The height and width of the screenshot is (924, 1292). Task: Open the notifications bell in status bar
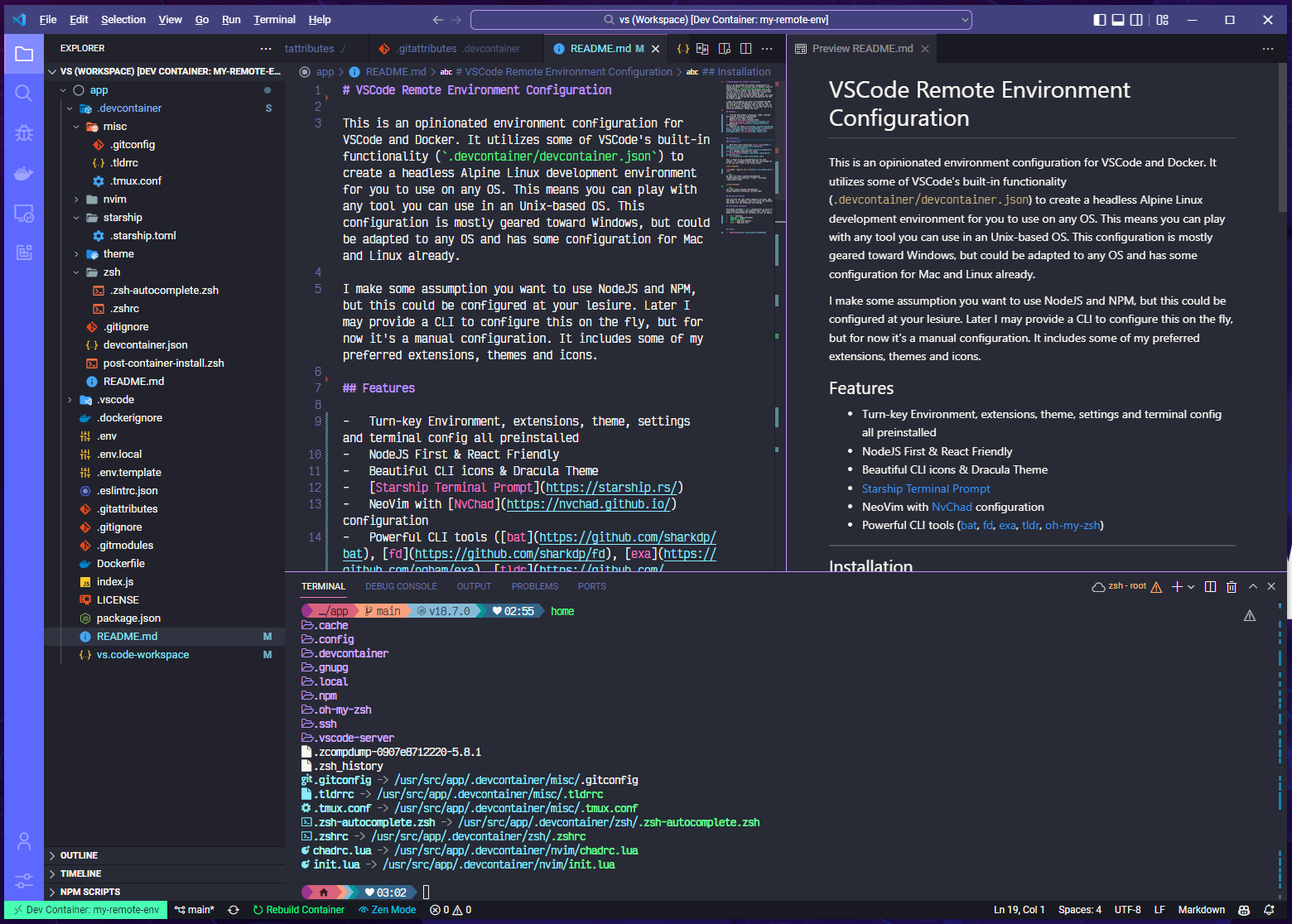pyautogui.click(x=1269, y=910)
